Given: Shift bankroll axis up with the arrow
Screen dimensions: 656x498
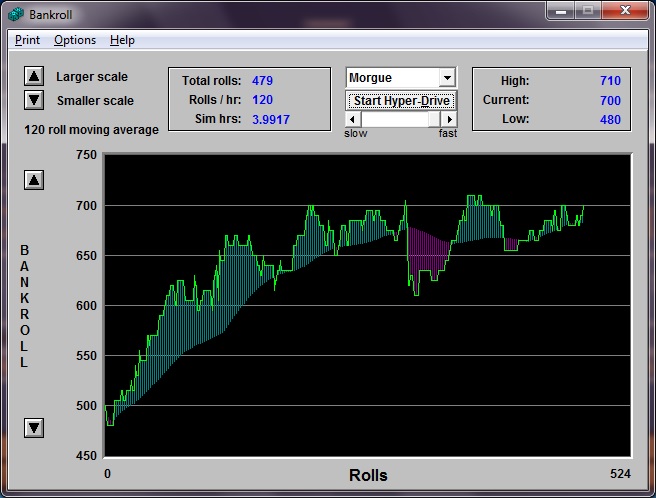Looking at the screenshot, I should (x=34, y=180).
